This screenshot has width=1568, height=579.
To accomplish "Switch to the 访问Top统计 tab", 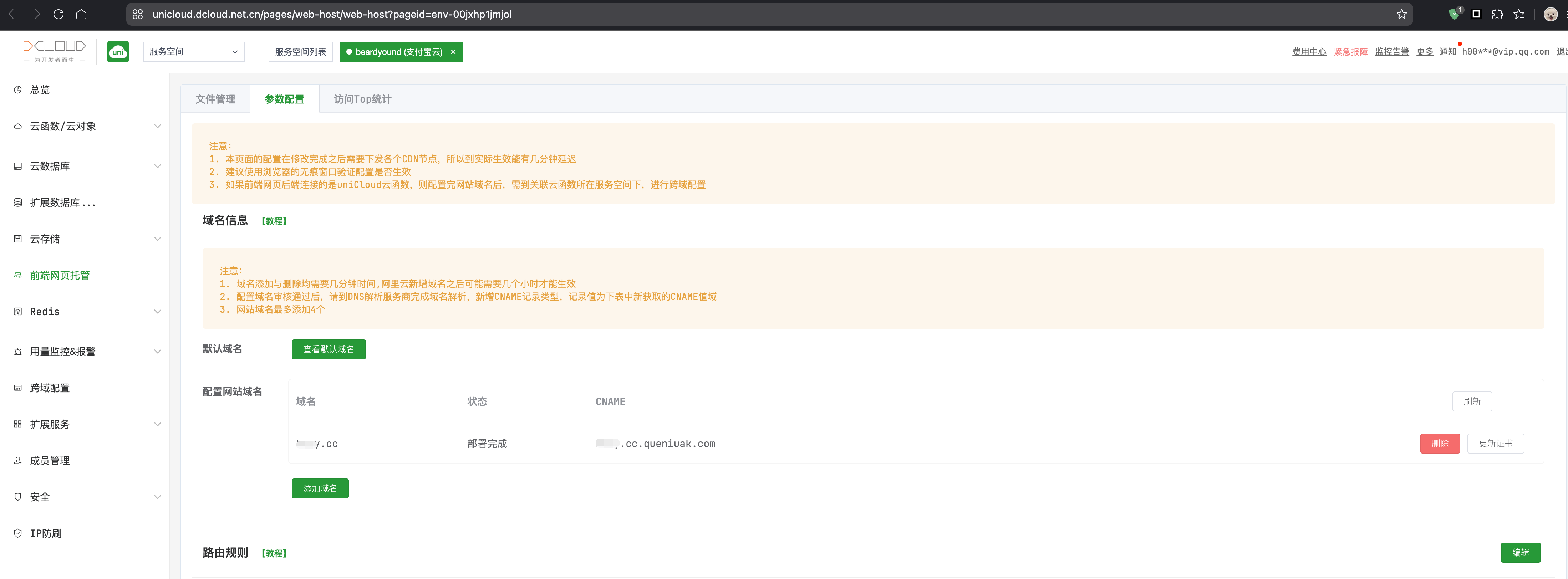I will pos(362,99).
